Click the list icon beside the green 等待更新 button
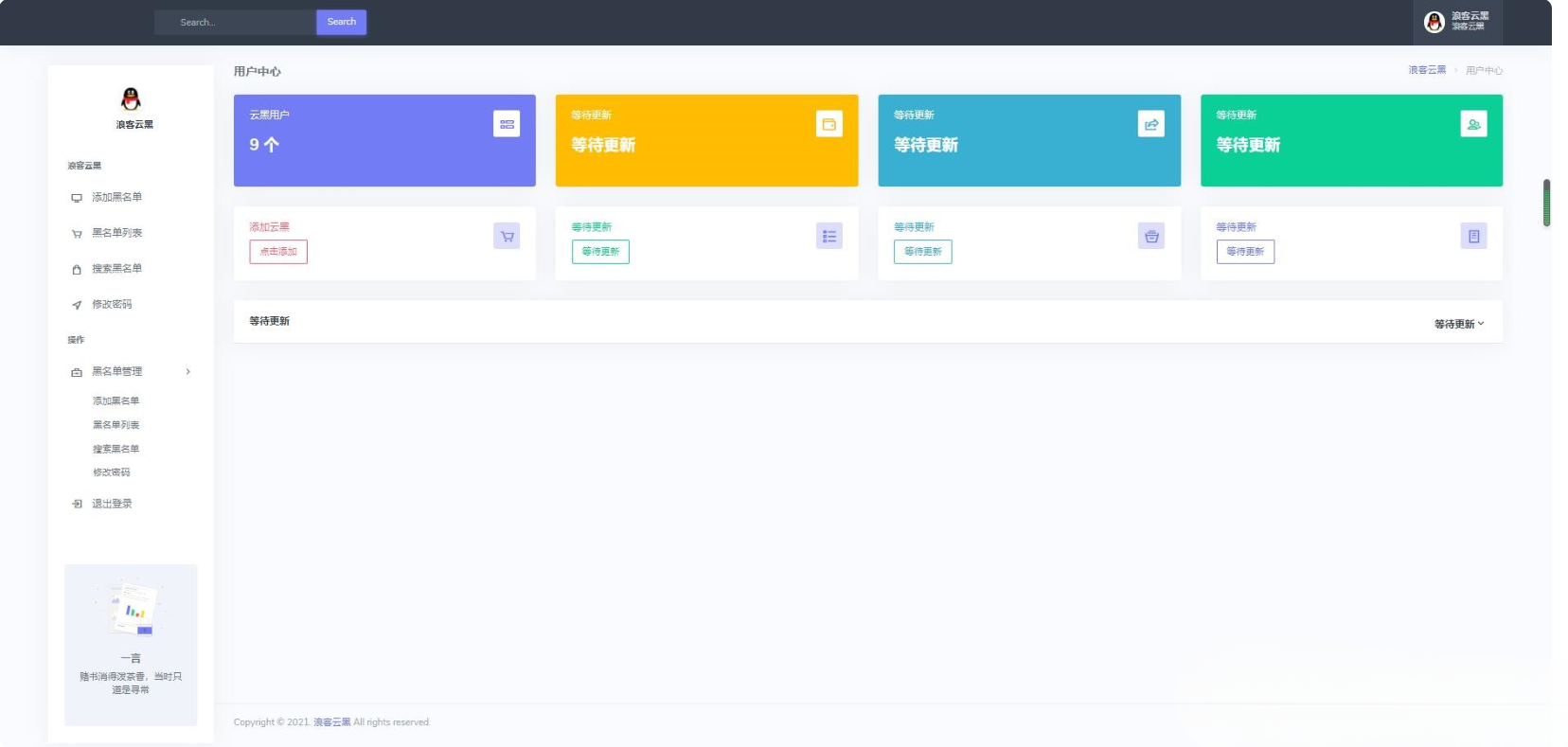The height and width of the screenshot is (747, 1568). (x=829, y=236)
